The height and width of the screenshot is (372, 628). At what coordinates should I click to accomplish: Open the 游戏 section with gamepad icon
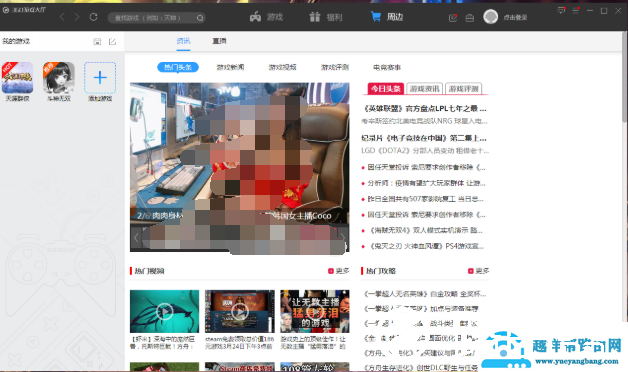click(266, 17)
